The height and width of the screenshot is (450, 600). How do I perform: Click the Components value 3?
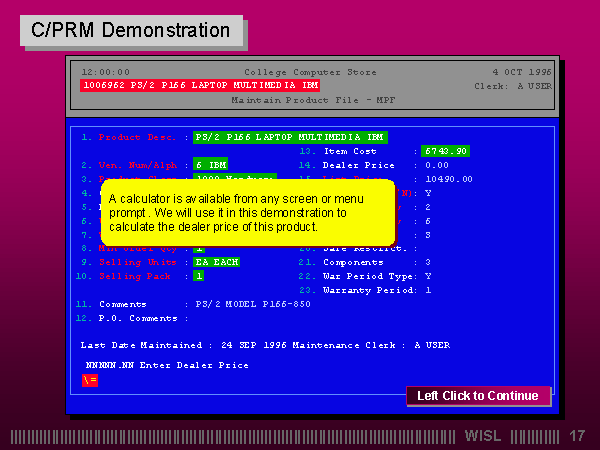pyautogui.click(x=428, y=262)
